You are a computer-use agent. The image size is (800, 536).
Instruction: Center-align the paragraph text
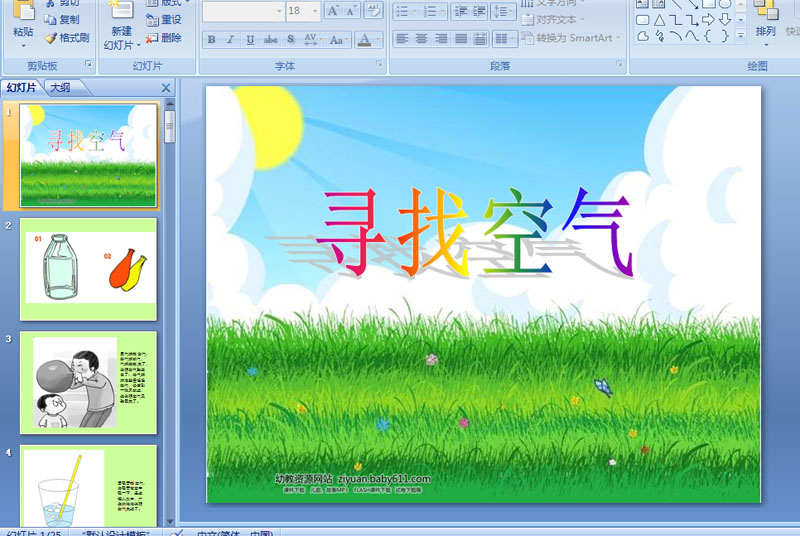click(422, 39)
